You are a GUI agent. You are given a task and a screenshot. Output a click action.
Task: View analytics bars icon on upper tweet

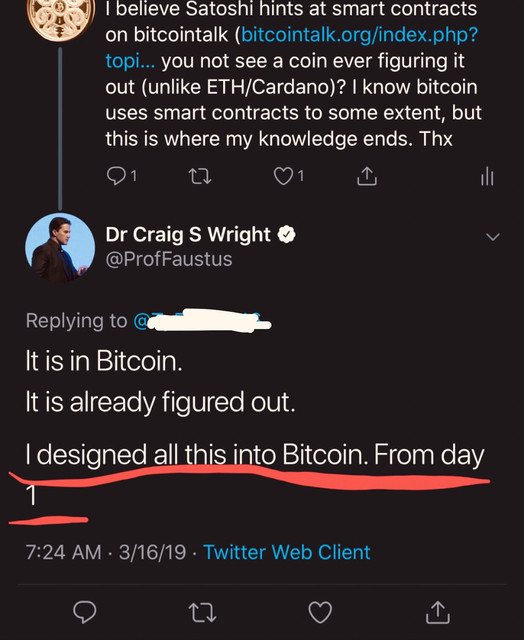(x=487, y=177)
